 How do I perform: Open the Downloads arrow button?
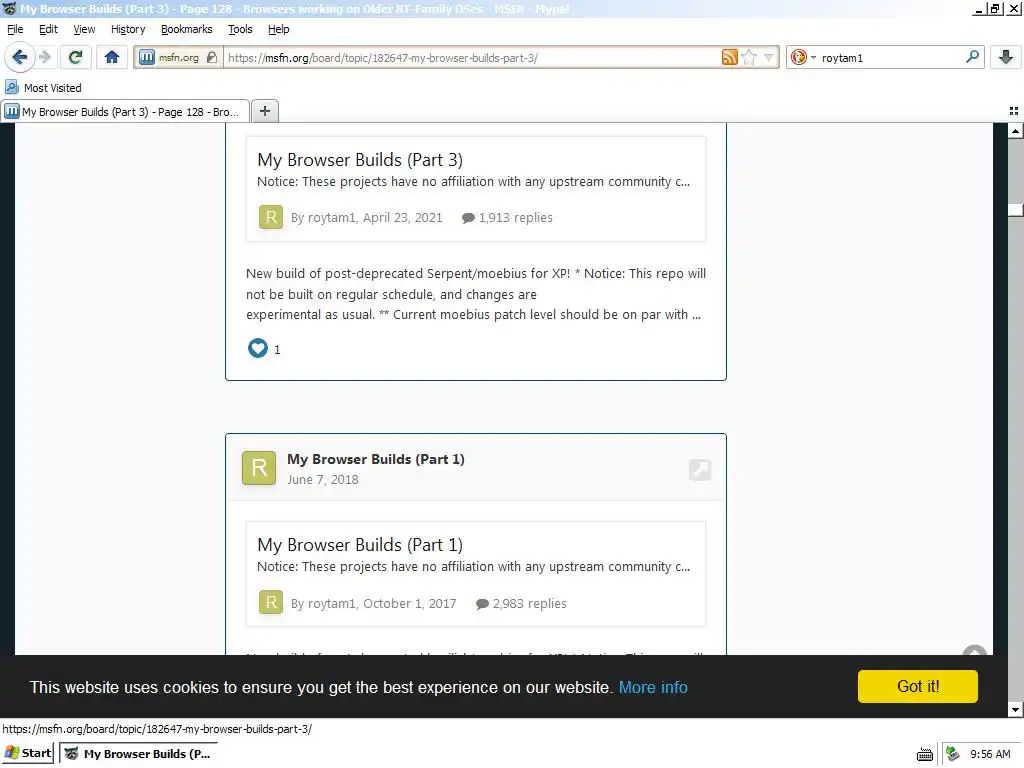pyautogui.click(x=1006, y=57)
